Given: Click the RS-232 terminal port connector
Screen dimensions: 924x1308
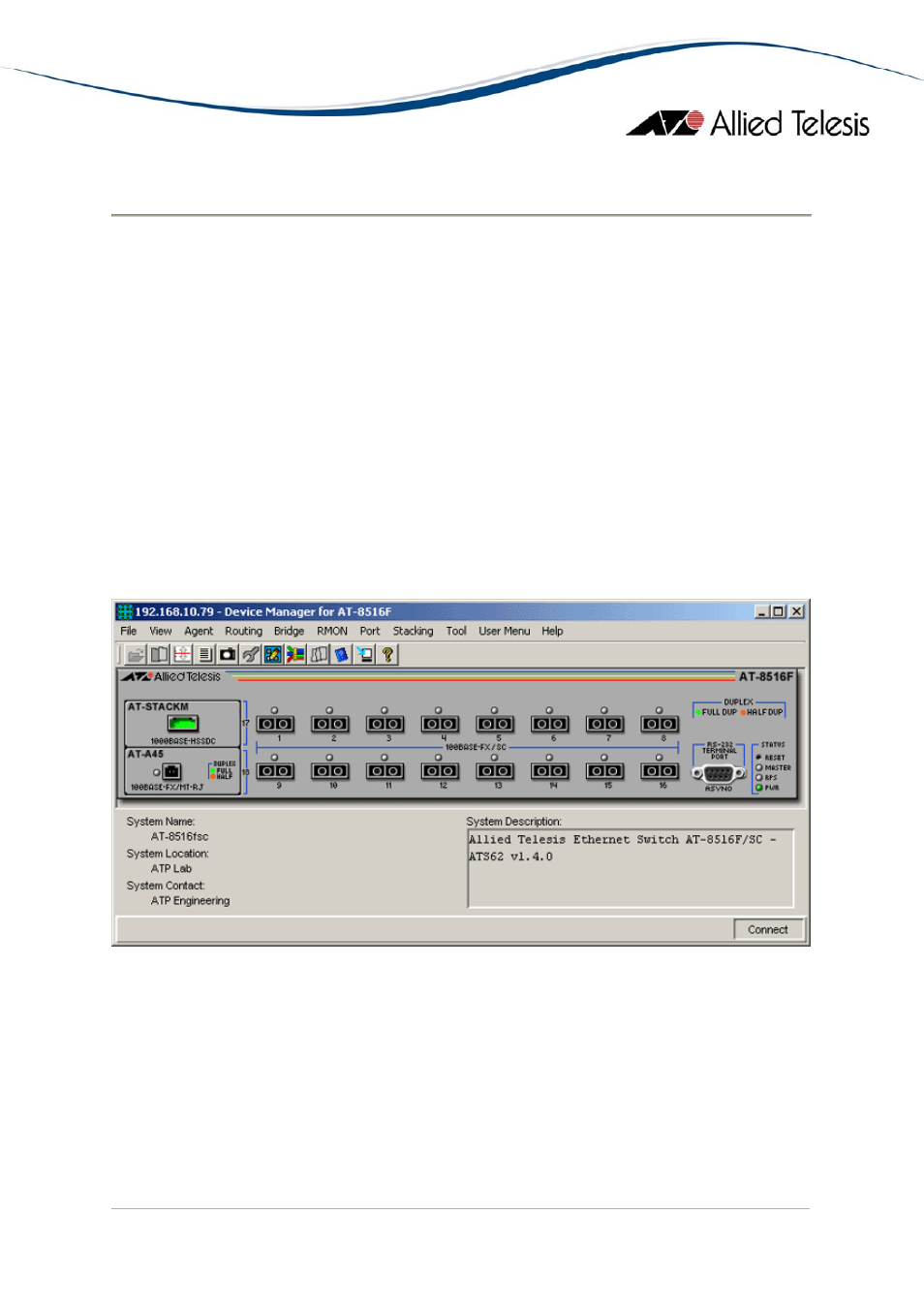Looking at the screenshot, I should (x=718, y=773).
